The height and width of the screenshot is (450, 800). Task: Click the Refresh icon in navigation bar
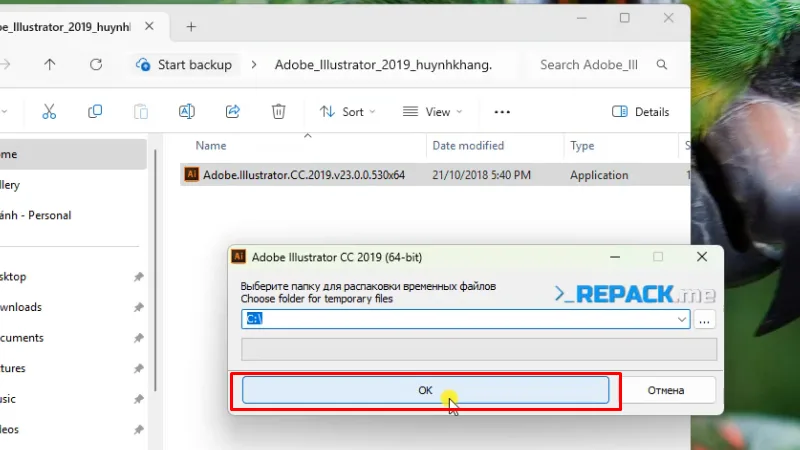pos(96,65)
